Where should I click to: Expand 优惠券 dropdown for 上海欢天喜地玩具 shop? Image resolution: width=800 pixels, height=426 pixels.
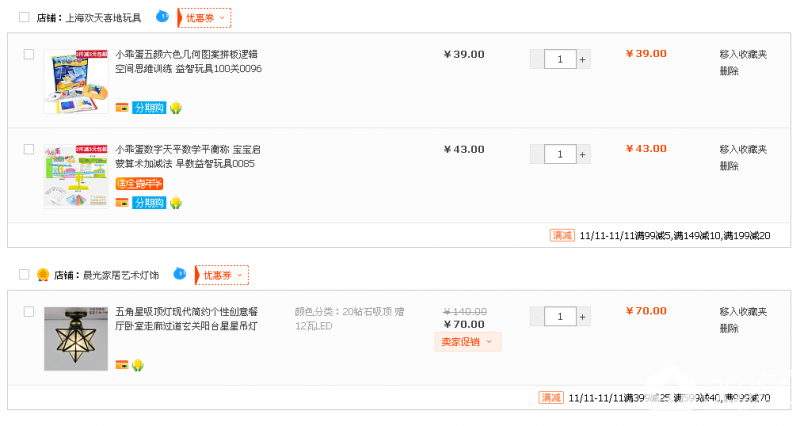pyautogui.click(x=207, y=18)
